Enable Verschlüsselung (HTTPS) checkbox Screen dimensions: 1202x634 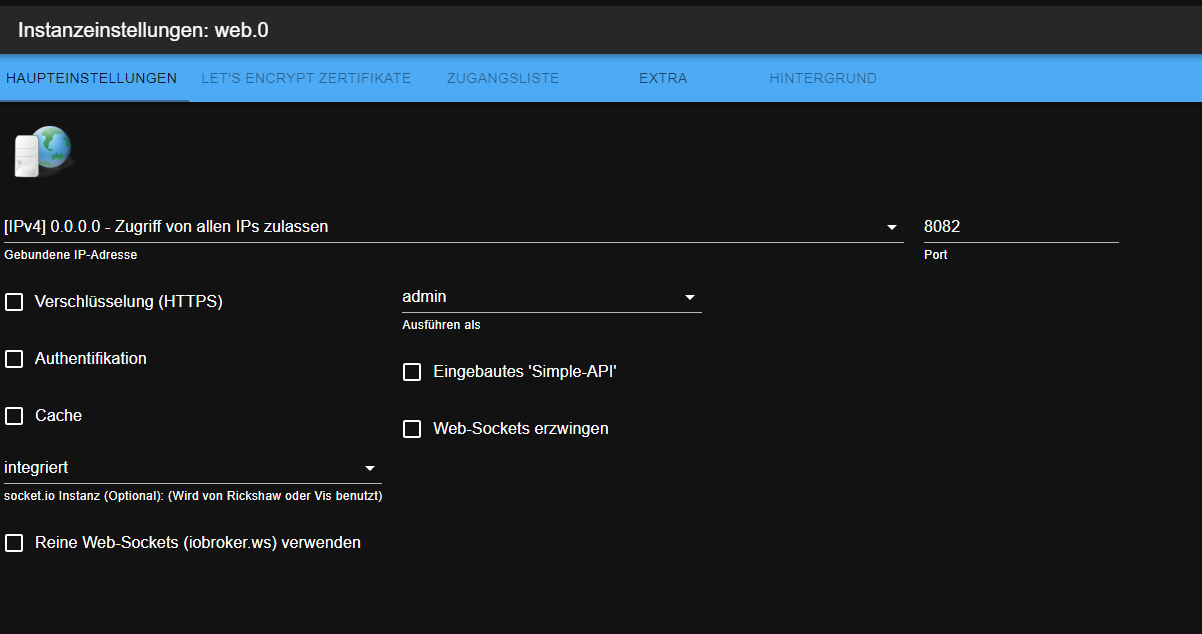pos(14,302)
